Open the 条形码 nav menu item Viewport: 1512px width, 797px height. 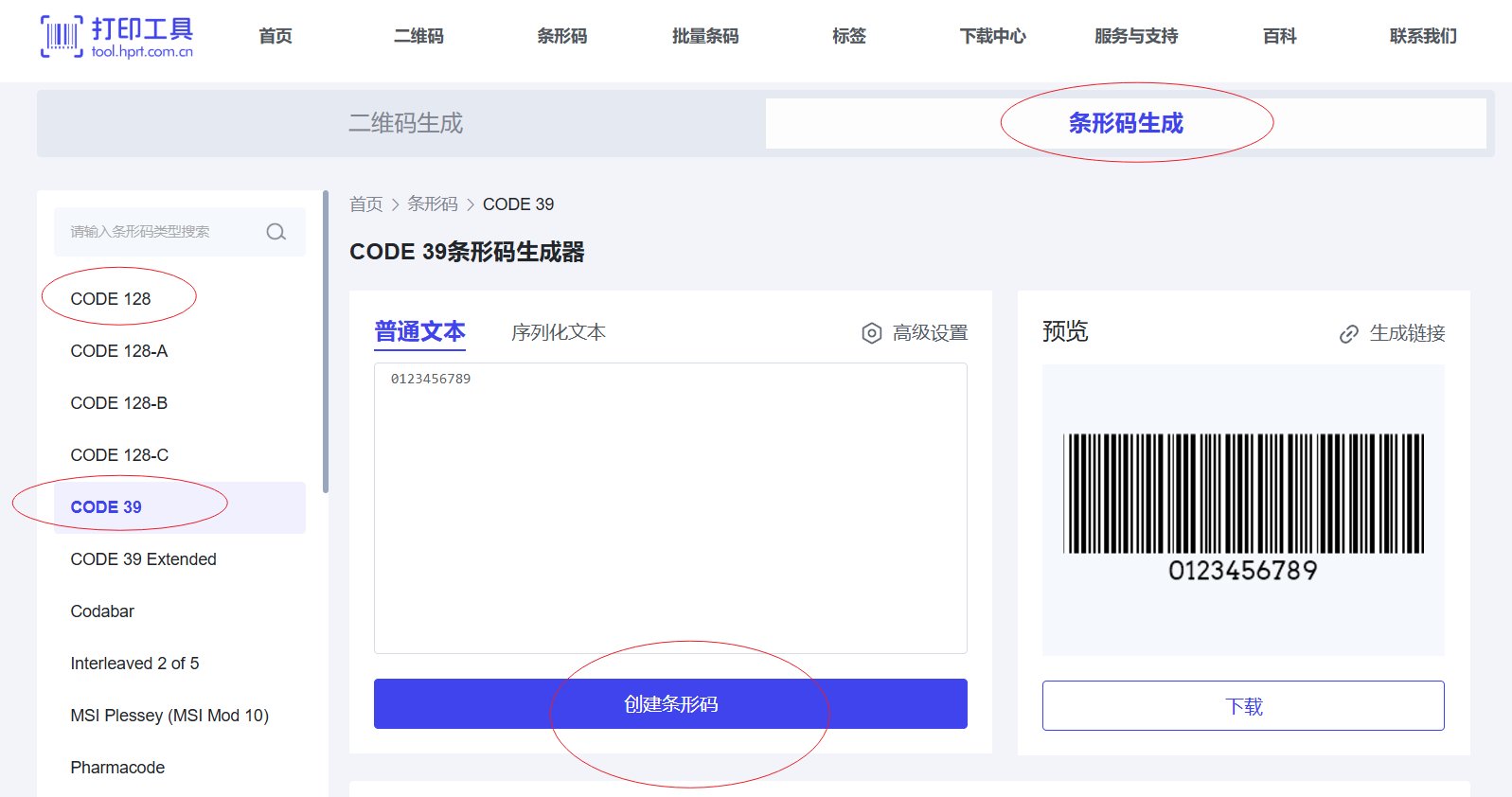coord(562,36)
